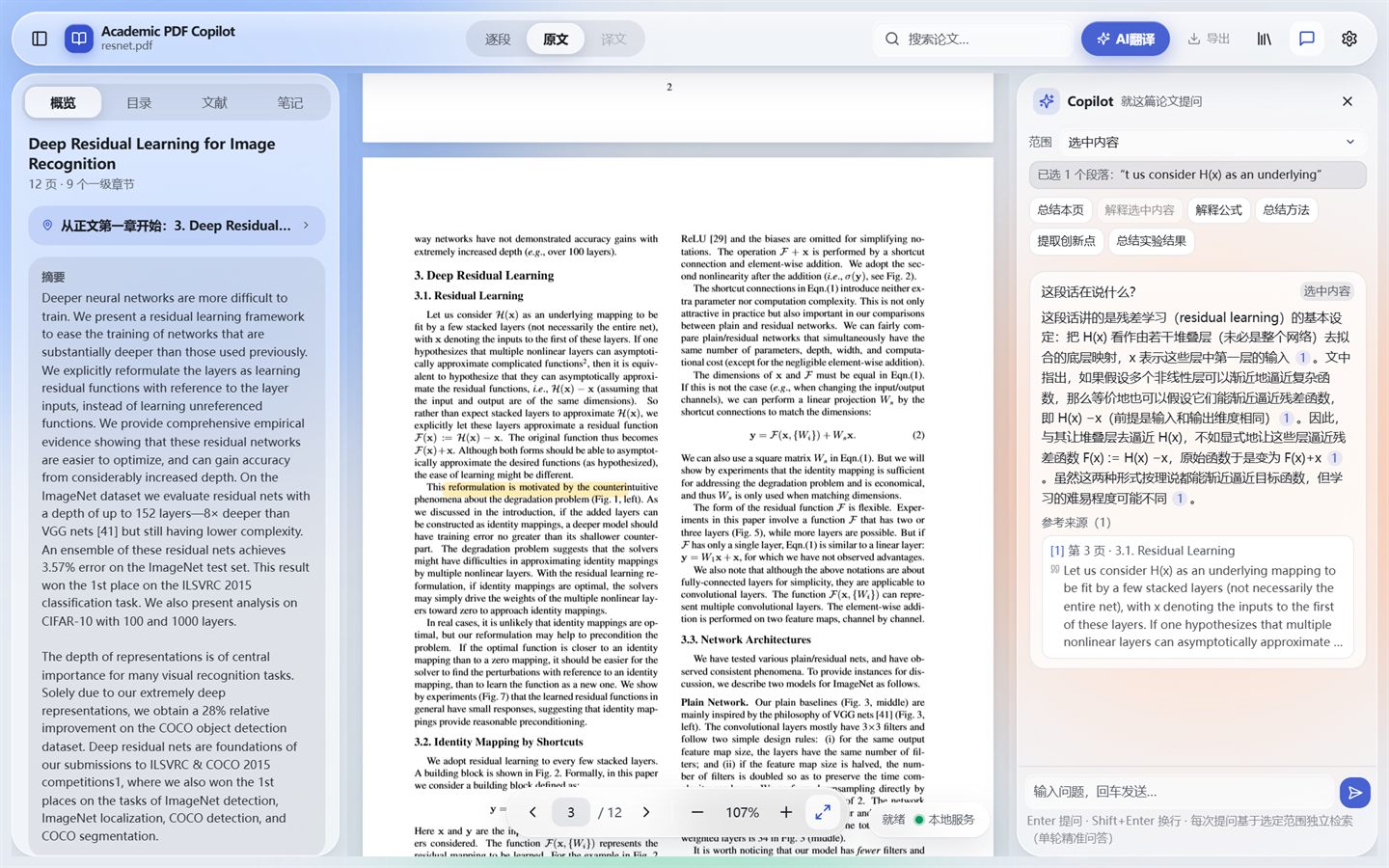Image resolution: width=1389 pixels, height=868 pixels.
Task: Click the page number field showing 3
Action: 571,812
